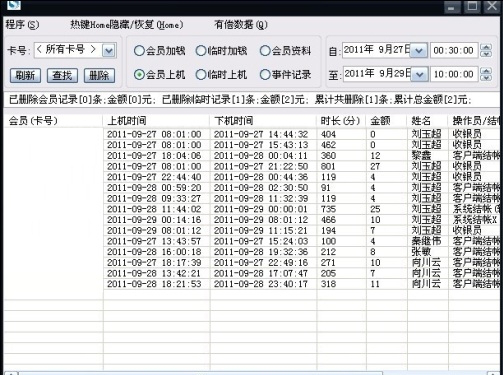Sort by 上机时间 column header

click(157, 121)
